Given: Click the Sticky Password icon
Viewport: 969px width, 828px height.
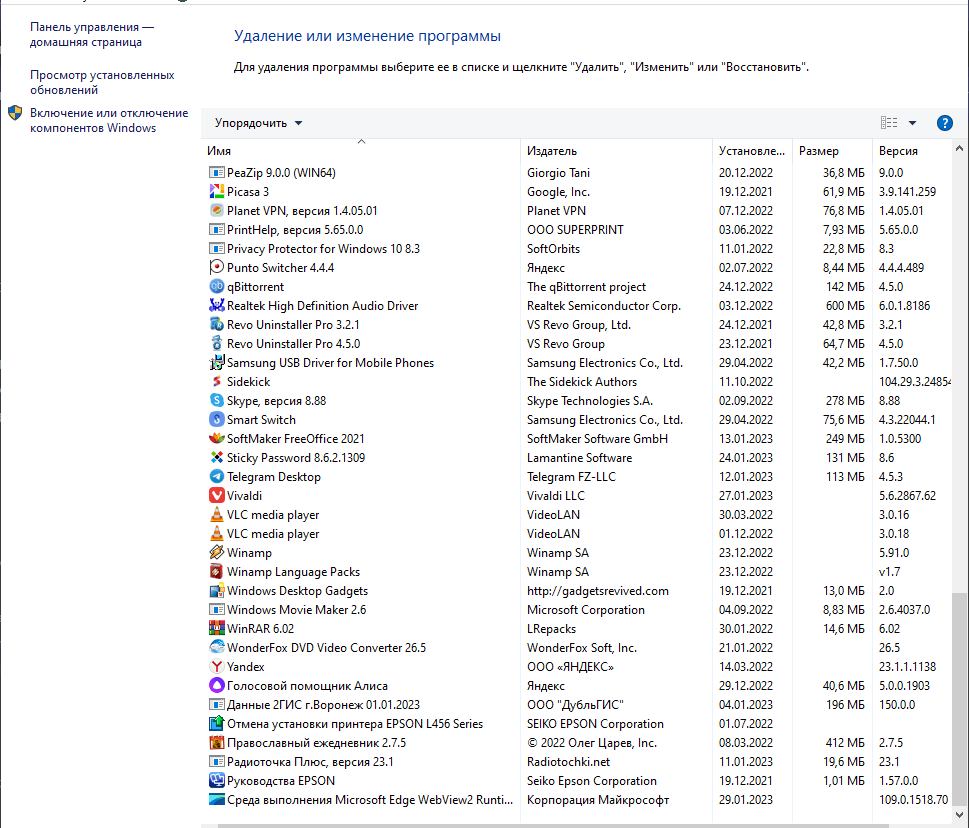Looking at the screenshot, I should [x=216, y=458].
